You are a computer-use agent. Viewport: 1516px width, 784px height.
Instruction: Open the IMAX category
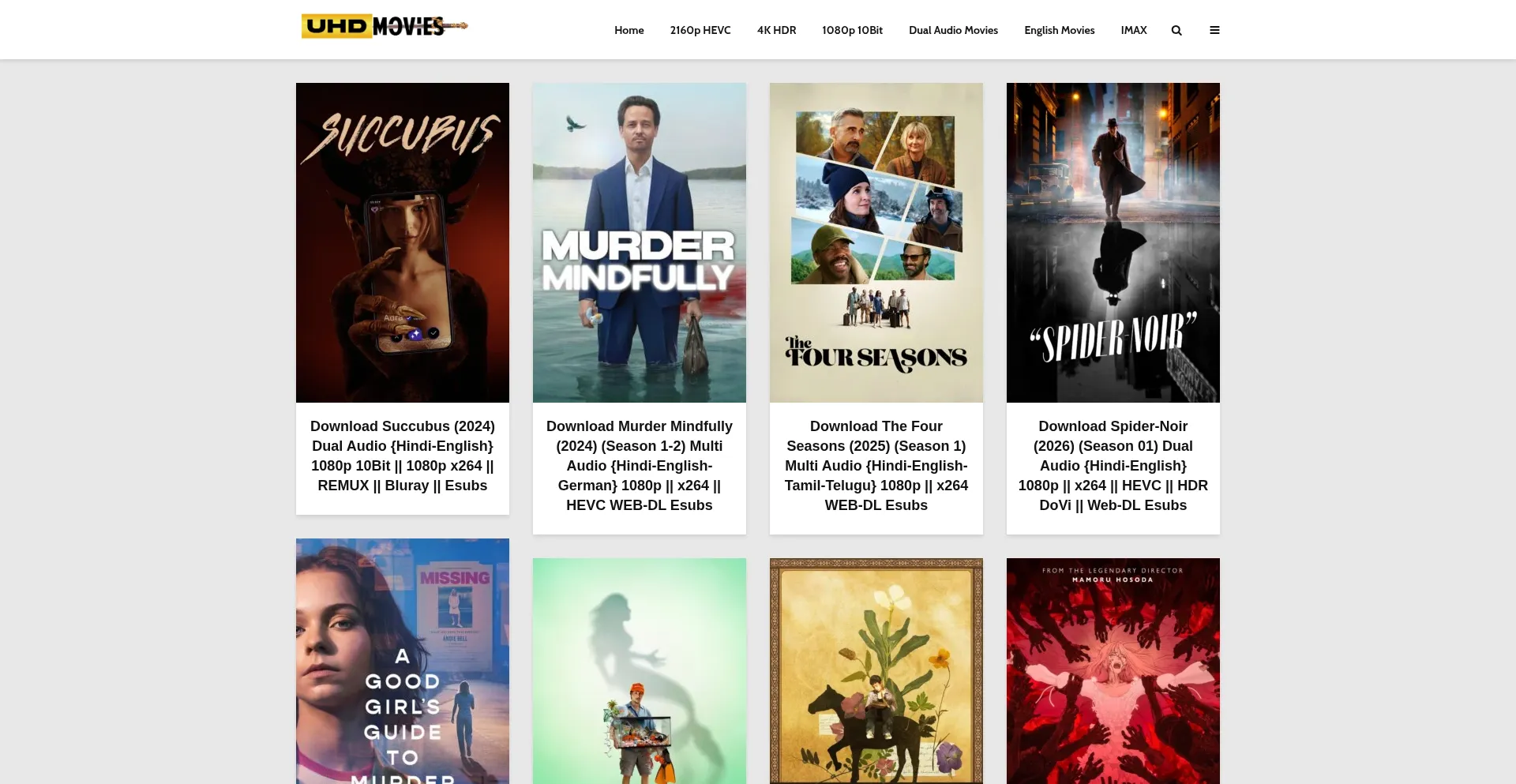[1133, 30]
